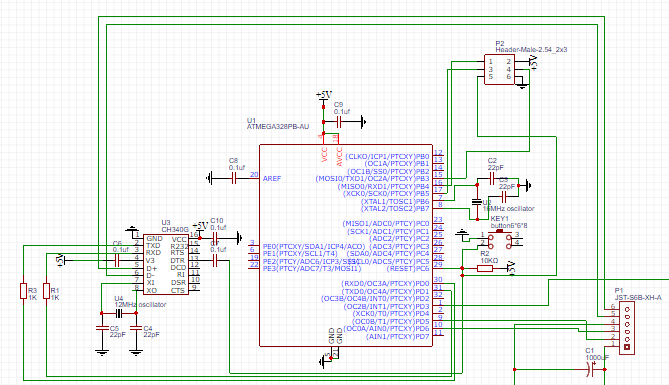This screenshot has height=385, width=669.
Task: Click the ground symbol right of C9
Action: click(x=363, y=122)
